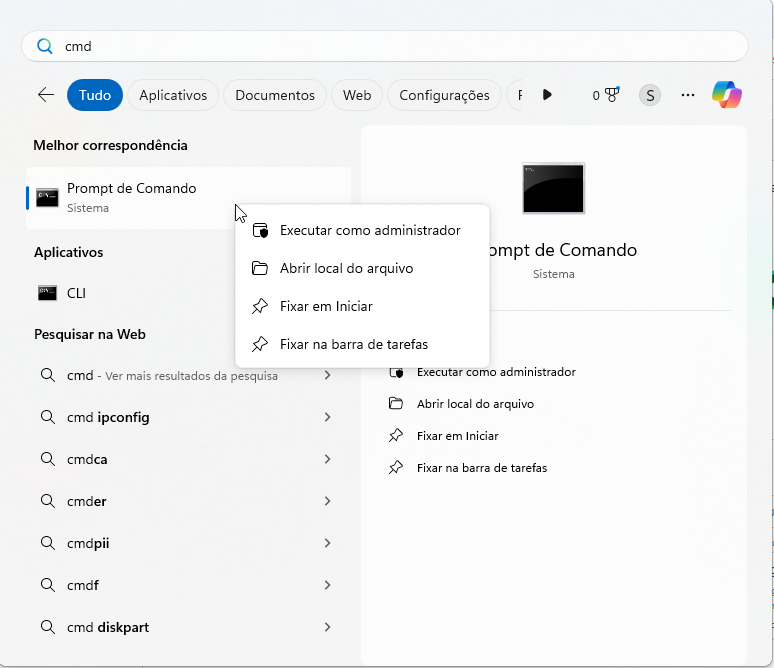Click the shield icon in context menu
The width and height of the screenshot is (774, 668).
pos(260,231)
